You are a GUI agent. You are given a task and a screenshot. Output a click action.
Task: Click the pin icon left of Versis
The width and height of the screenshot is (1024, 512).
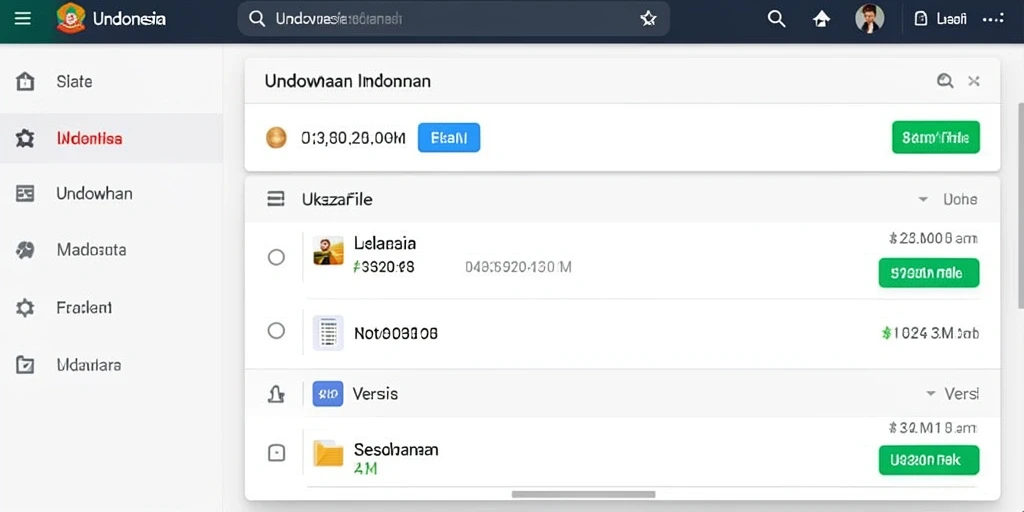276,394
